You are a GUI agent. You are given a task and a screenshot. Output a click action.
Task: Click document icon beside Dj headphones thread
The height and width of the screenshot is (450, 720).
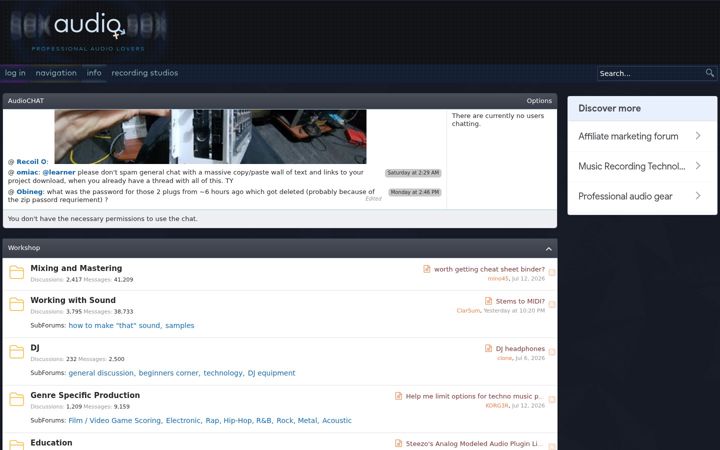click(488, 349)
